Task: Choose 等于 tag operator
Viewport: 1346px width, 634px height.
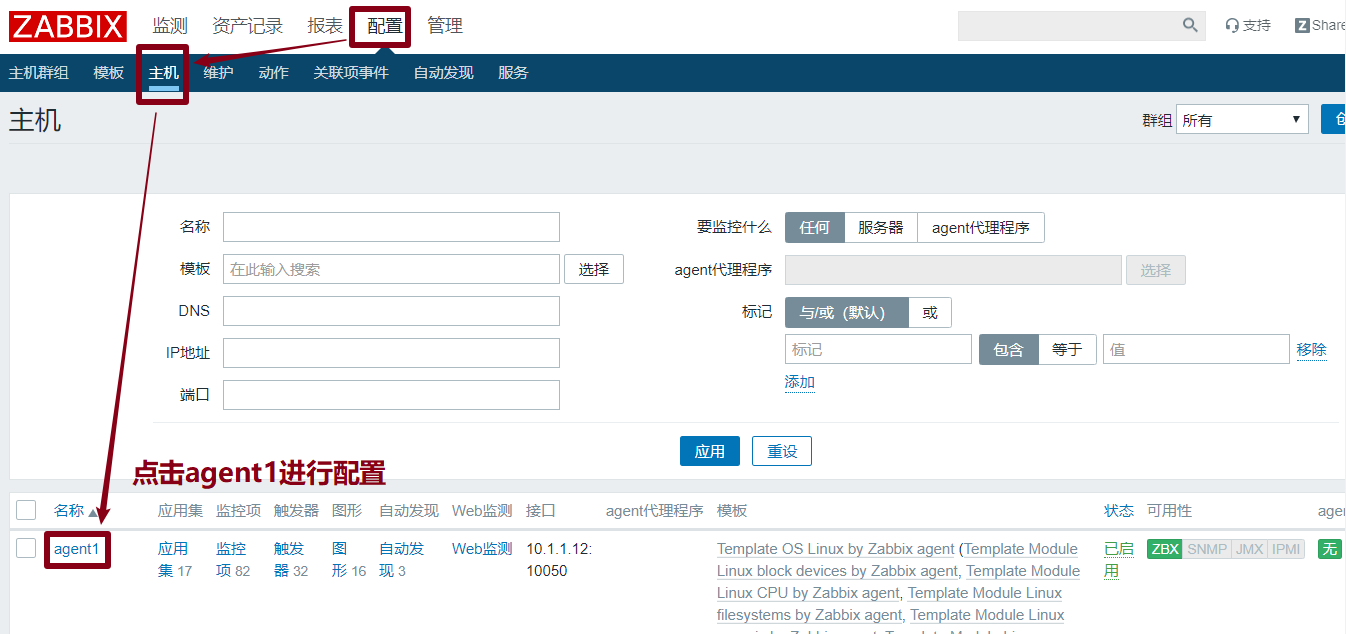Action: click(1067, 349)
